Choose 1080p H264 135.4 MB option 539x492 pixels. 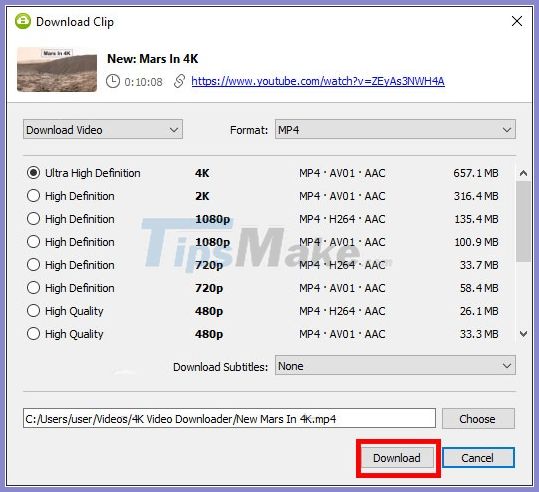[x=33, y=219]
